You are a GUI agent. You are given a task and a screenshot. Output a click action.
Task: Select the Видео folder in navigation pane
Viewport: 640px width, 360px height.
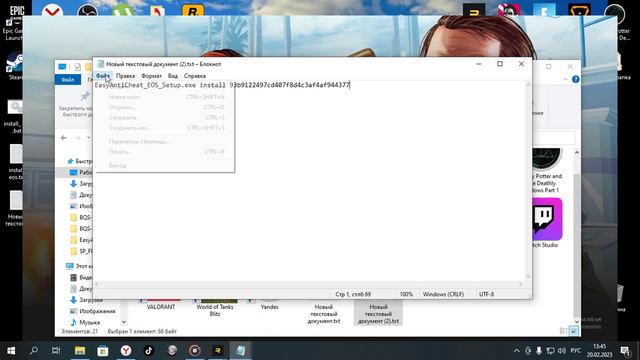click(81, 278)
